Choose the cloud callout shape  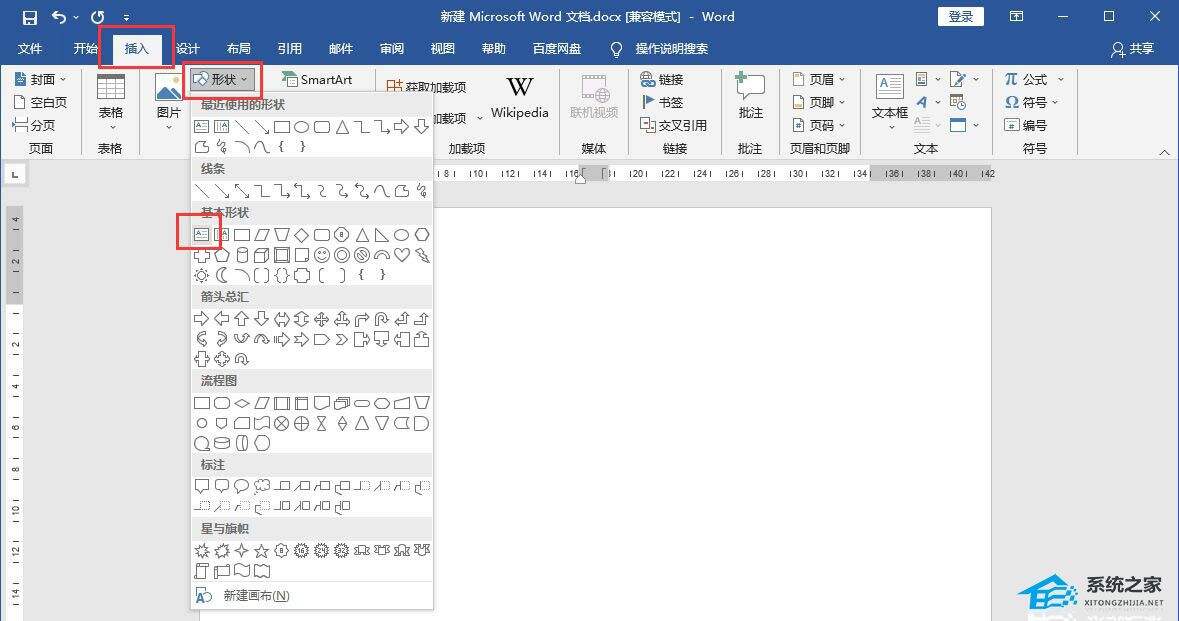(x=262, y=486)
